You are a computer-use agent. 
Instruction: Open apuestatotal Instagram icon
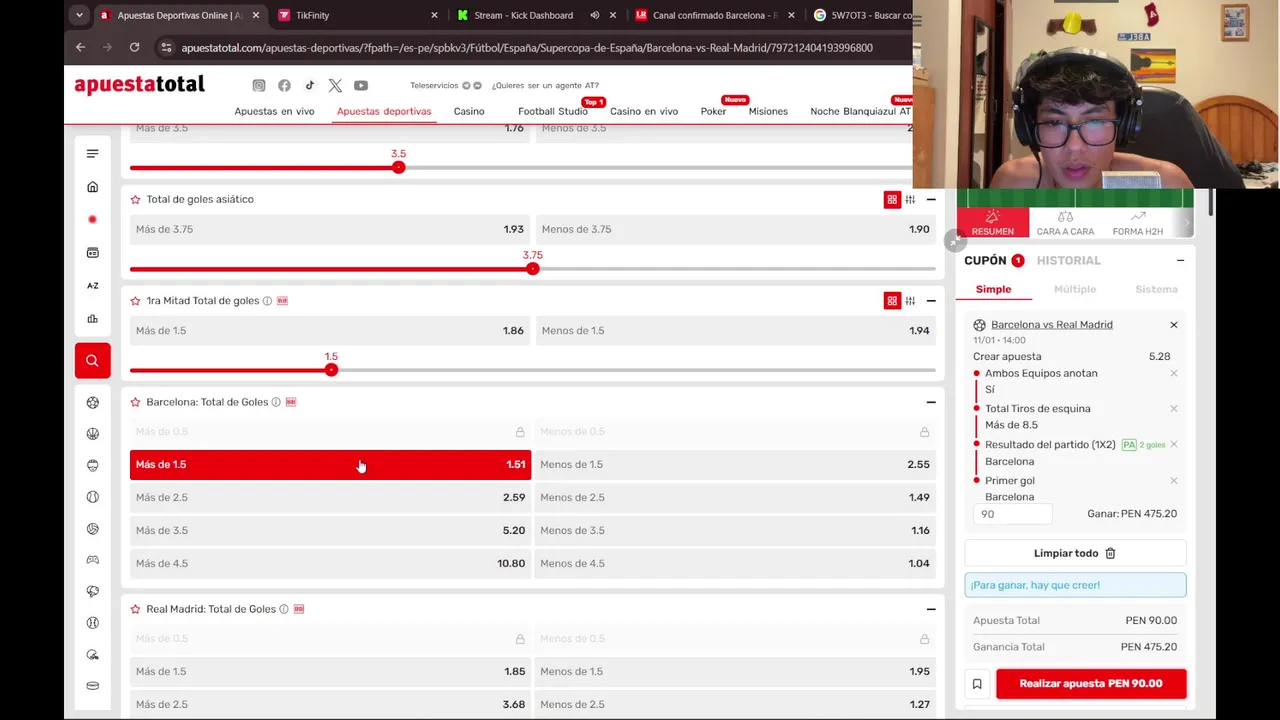(x=259, y=85)
